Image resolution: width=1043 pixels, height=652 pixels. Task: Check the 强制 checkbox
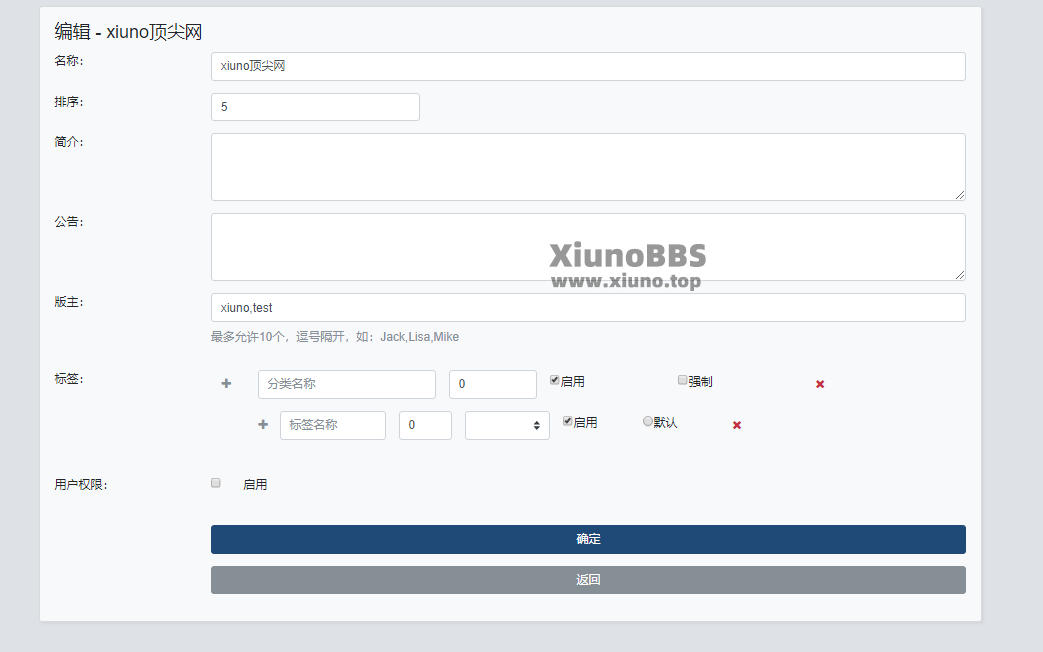(x=682, y=380)
